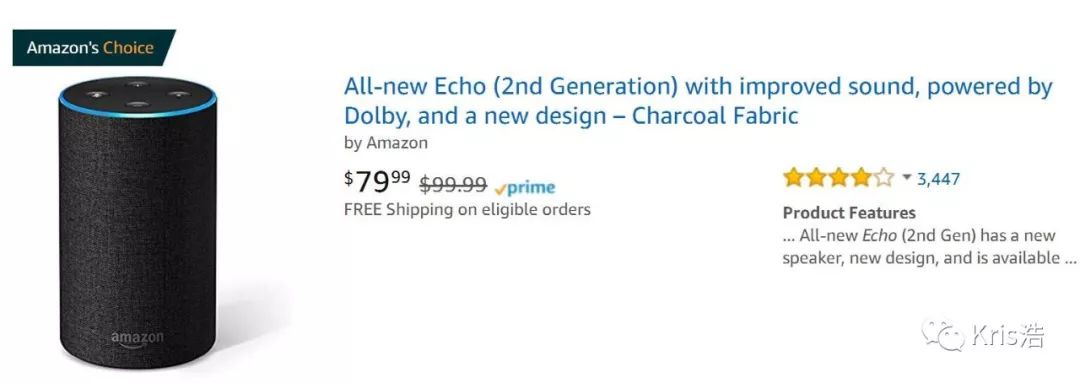Image resolution: width=1080 pixels, height=383 pixels.
Task: Click the buttons on top of the Echo
Action: [138, 94]
